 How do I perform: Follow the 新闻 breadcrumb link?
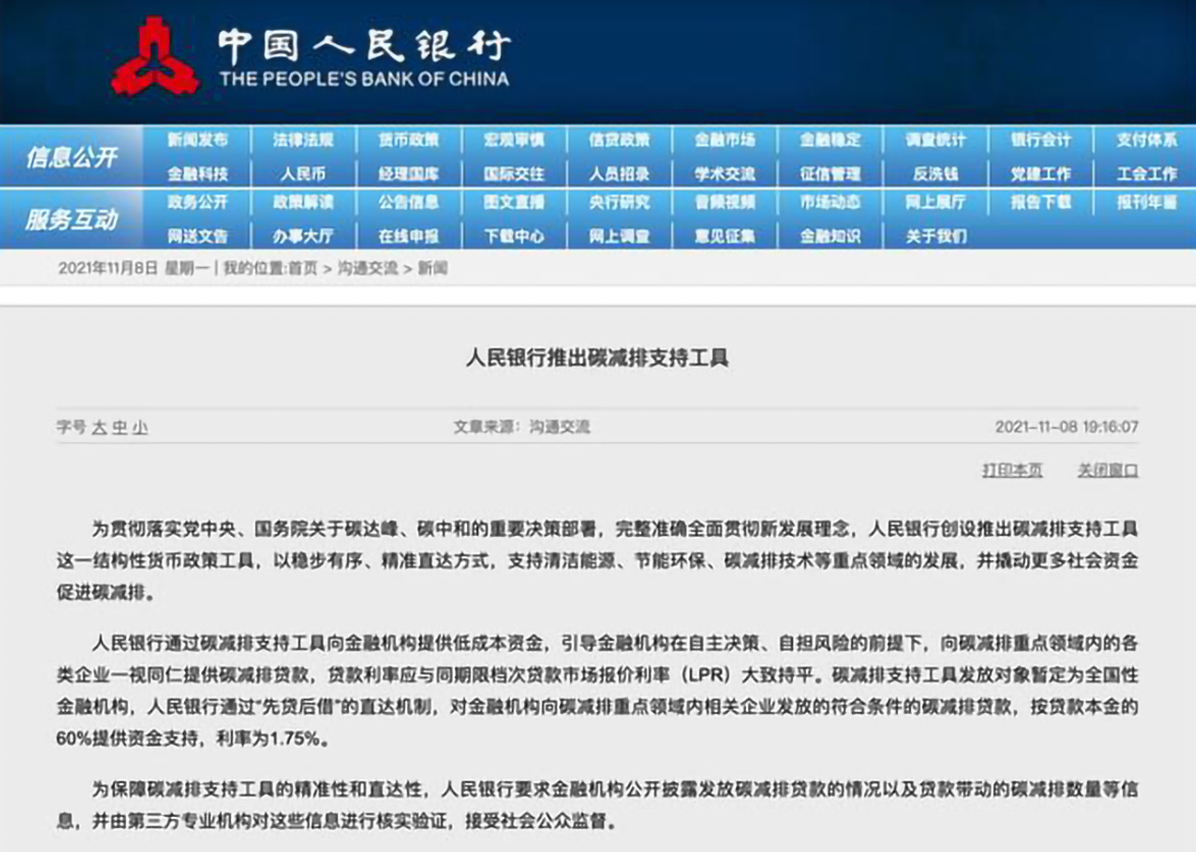[432, 268]
